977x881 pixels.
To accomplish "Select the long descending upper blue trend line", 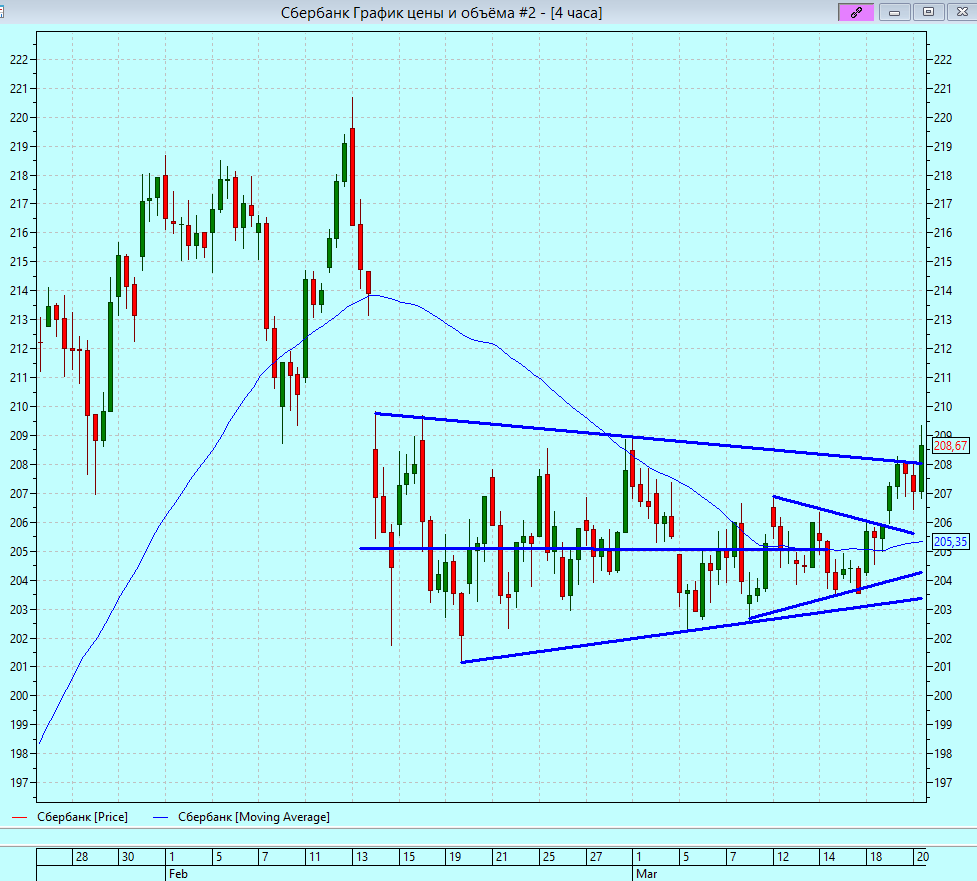I will click(648, 439).
